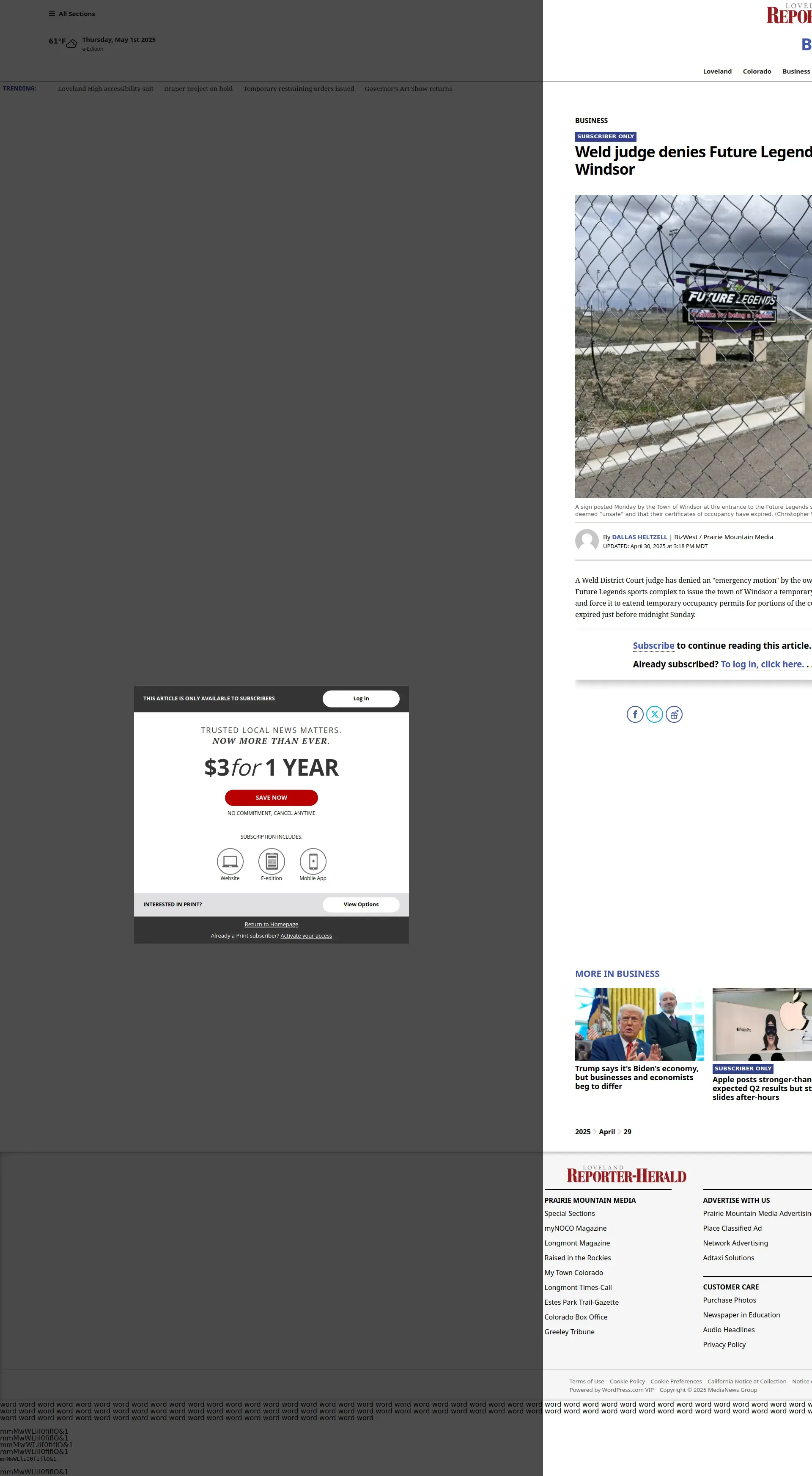Image resolution: width=812 pixels, height=1476 pixels.
Task: Open Newspaper in Education link
Action: tap(741, 1315)
